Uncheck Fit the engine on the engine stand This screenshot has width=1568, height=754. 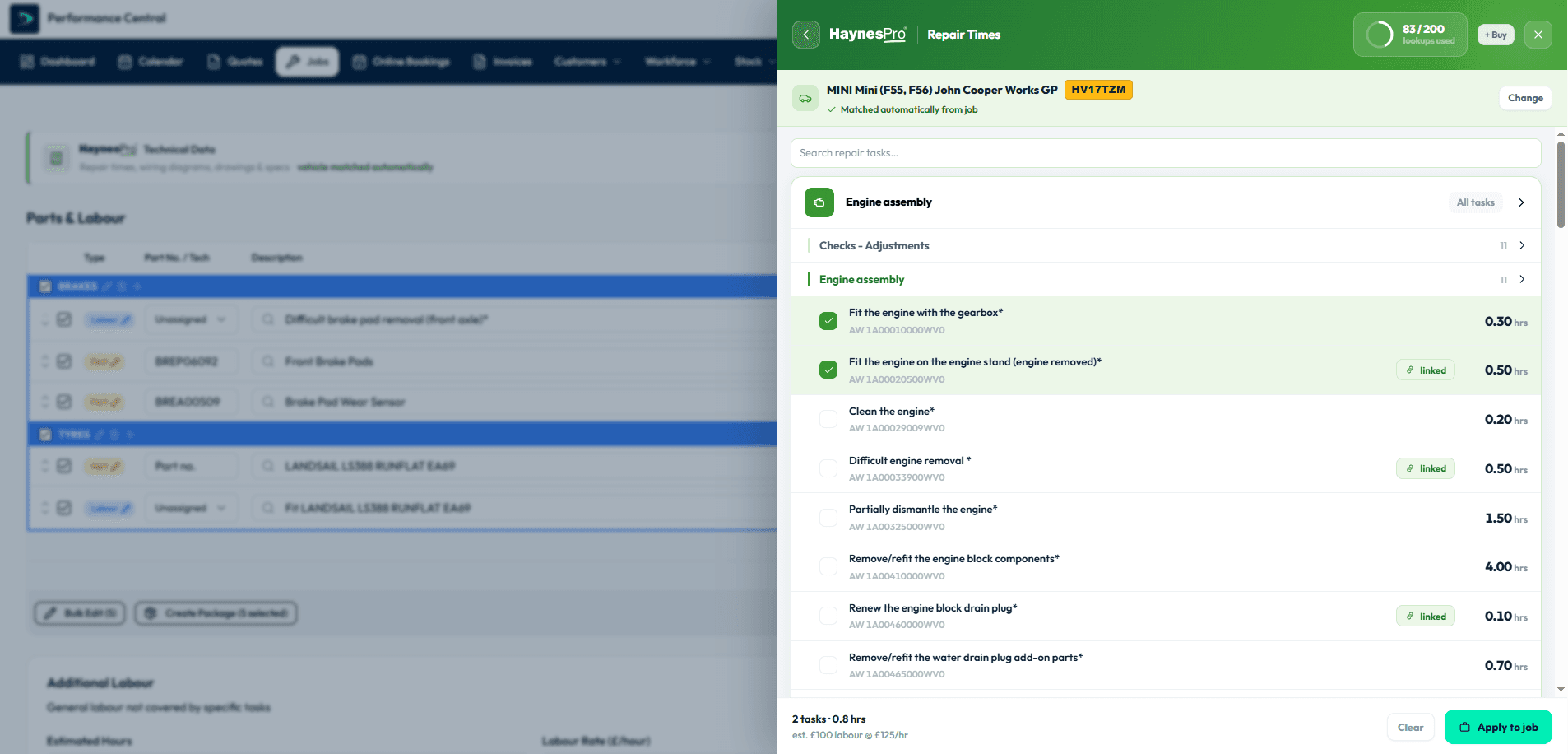click(x=828, y=370)
